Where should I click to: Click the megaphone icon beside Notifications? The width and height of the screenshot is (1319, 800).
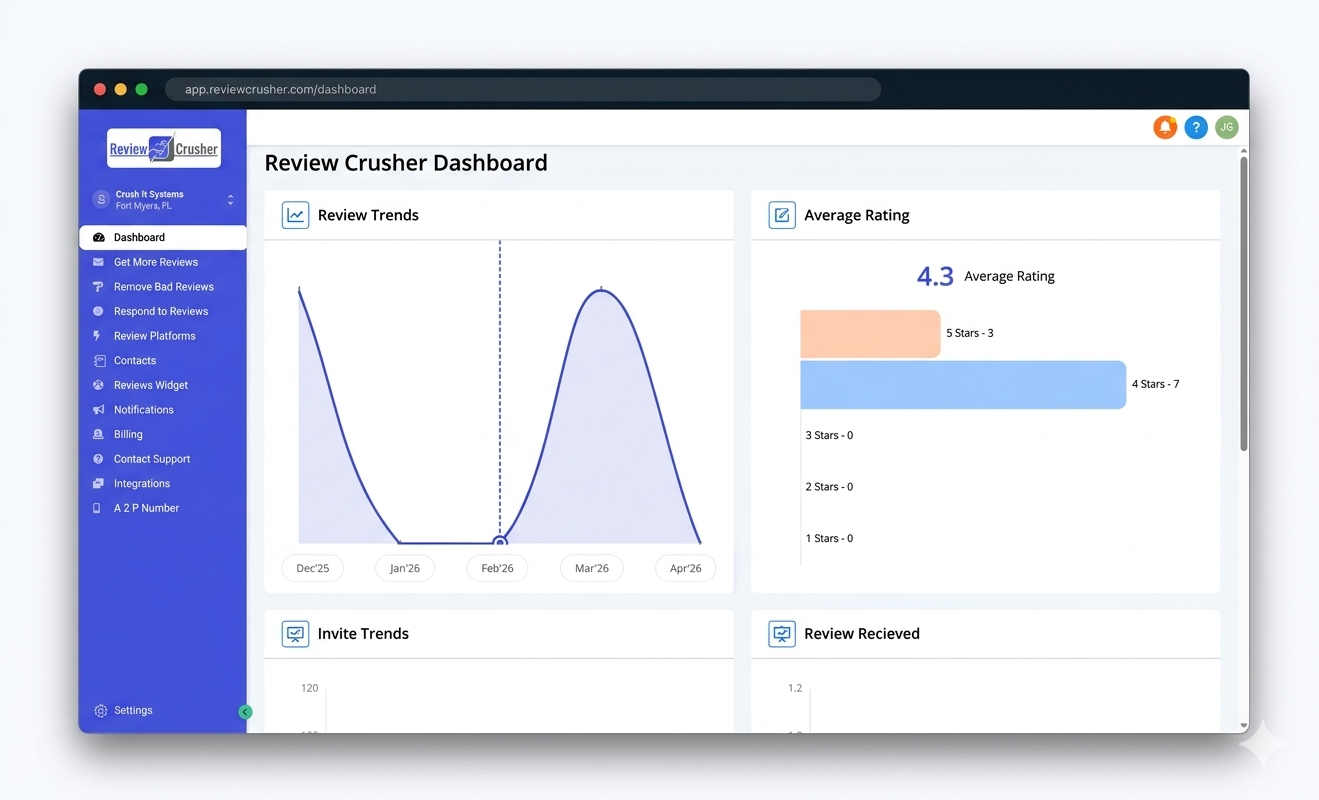[x=98, y=410]
